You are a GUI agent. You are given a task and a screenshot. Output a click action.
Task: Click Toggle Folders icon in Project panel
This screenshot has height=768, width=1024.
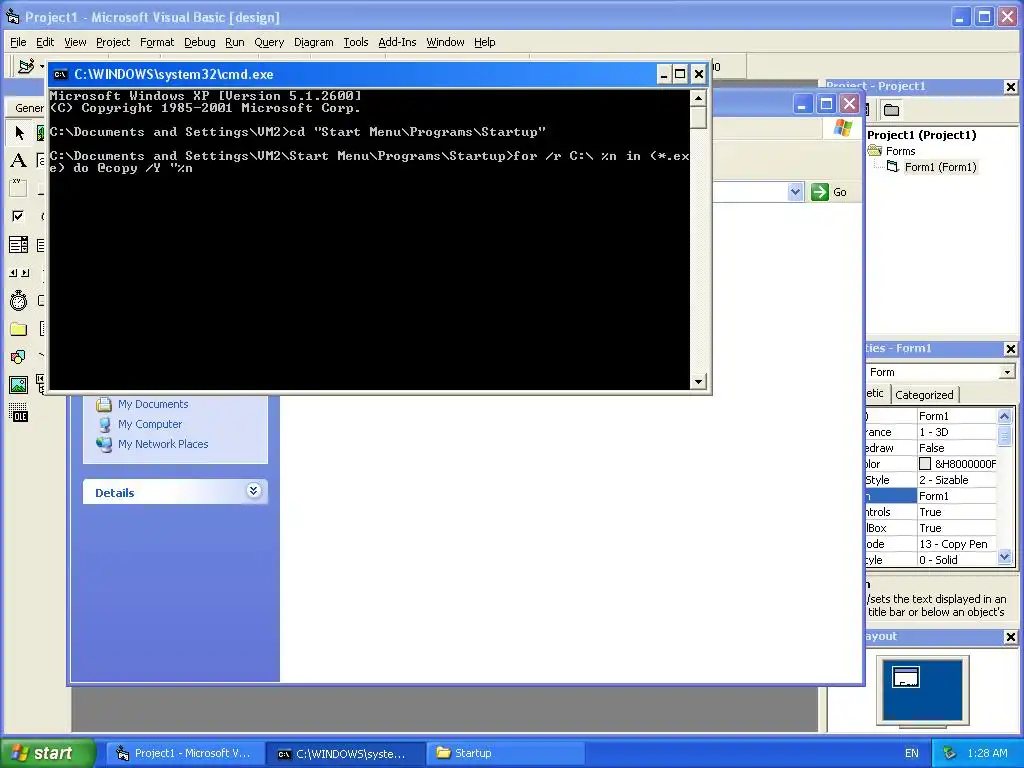[891, 110]
